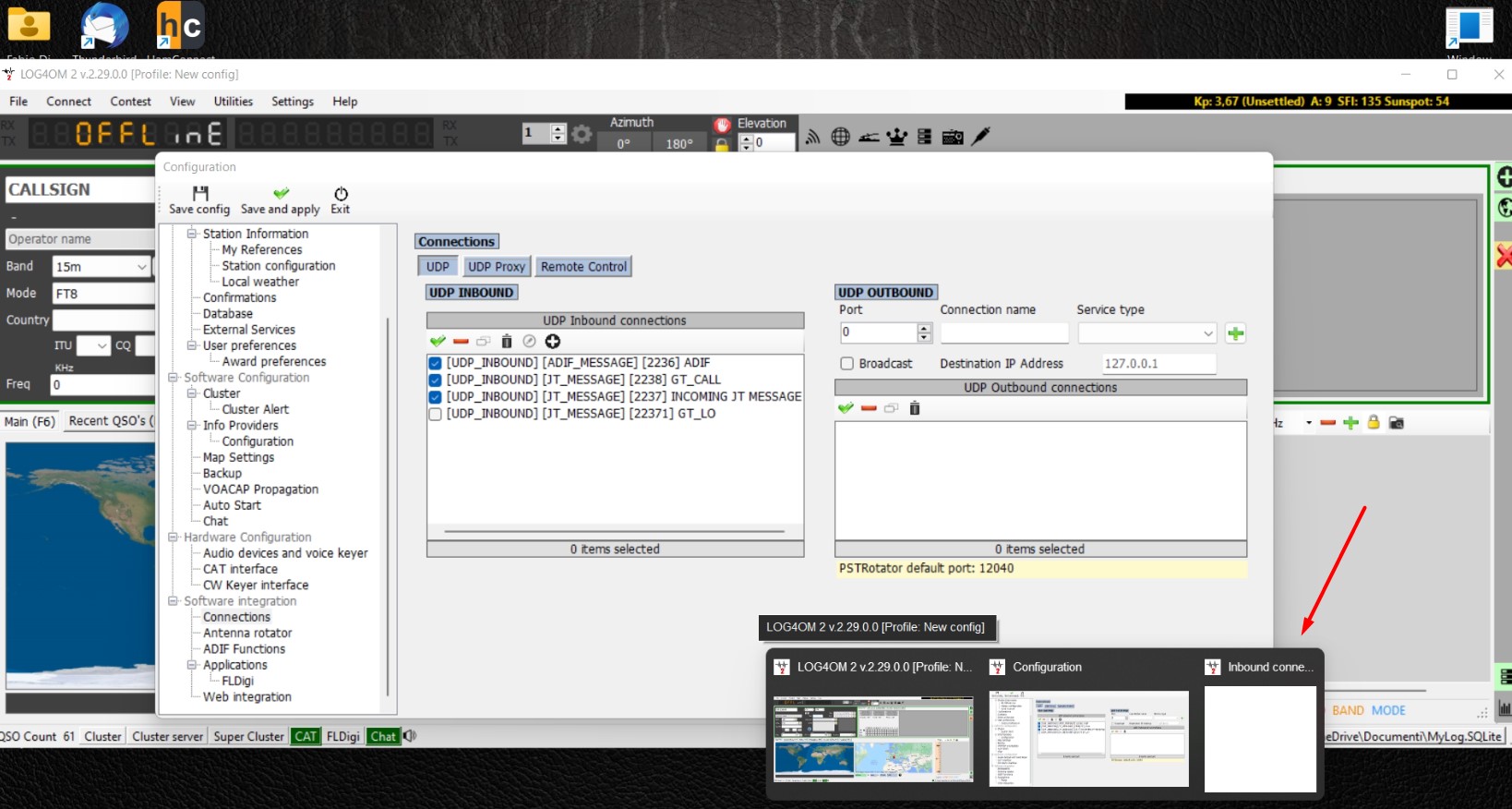Click the Exit power icon
Viewport: 1512px width, 809px height.
coord(341,194)
